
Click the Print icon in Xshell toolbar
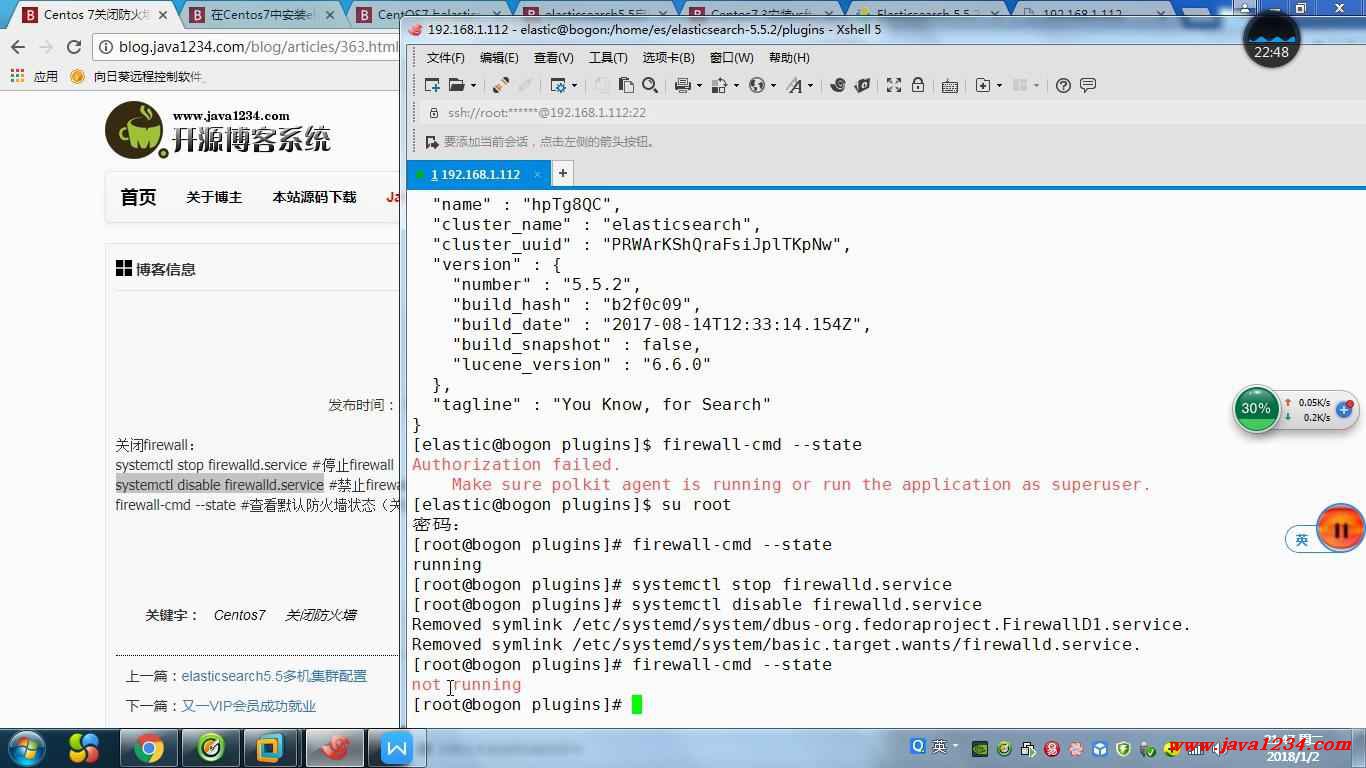click(682, 85)
